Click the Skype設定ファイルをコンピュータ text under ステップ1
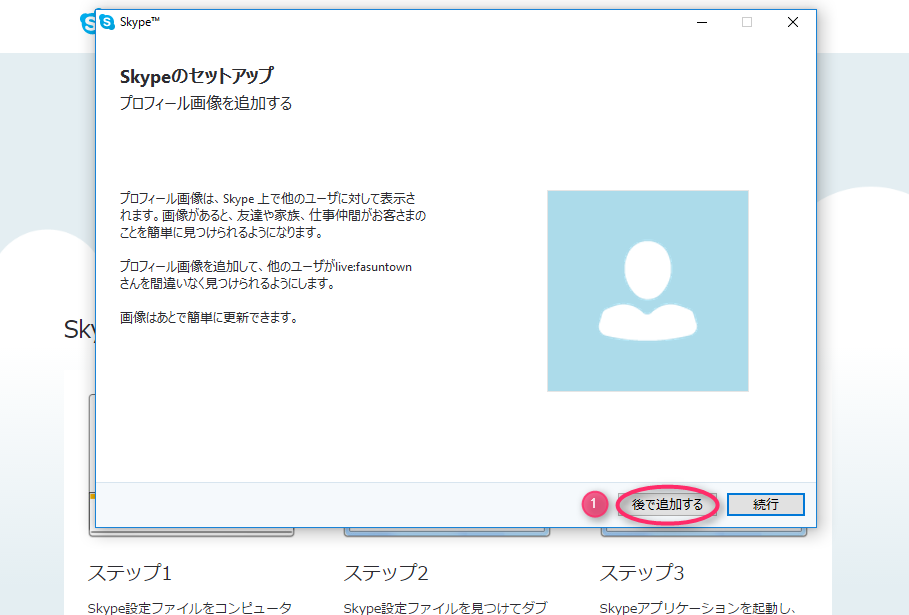This screenshot has height=615, width=909. point(190,607)
